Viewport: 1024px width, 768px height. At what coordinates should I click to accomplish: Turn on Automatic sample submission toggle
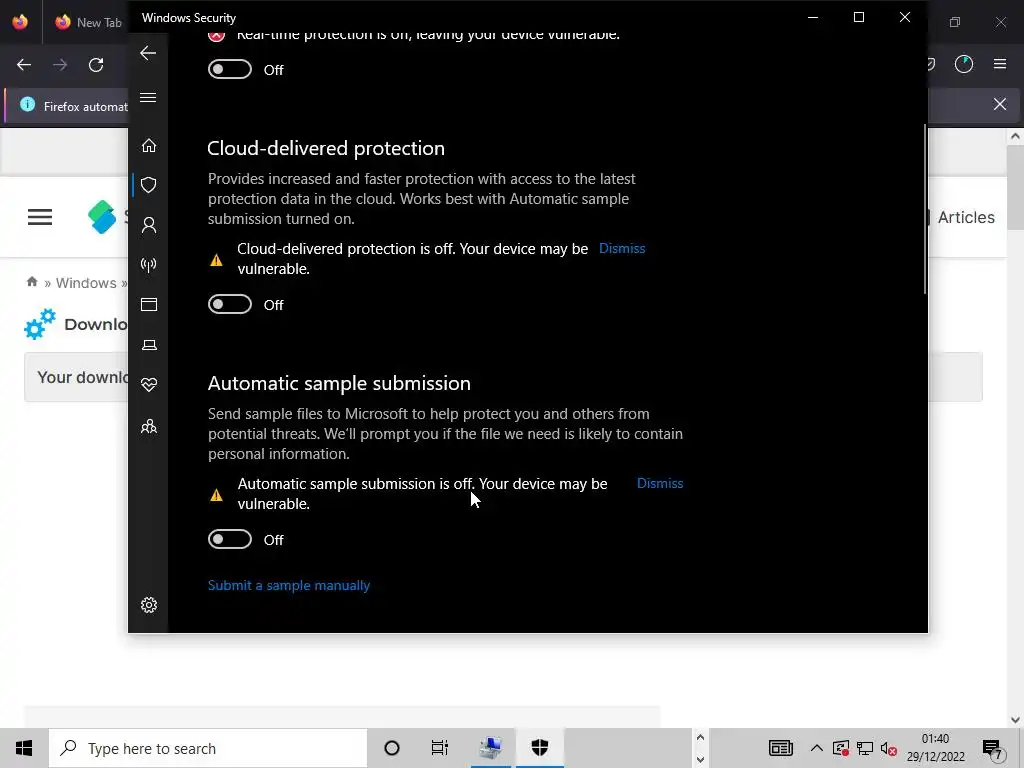tap(230, 539)
